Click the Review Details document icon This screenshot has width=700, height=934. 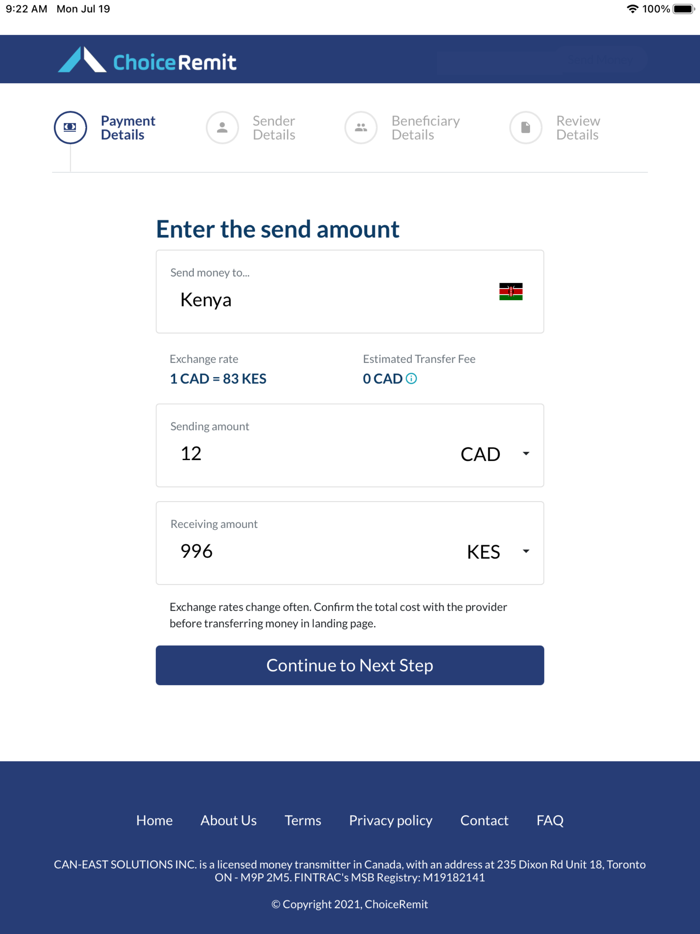525,128
